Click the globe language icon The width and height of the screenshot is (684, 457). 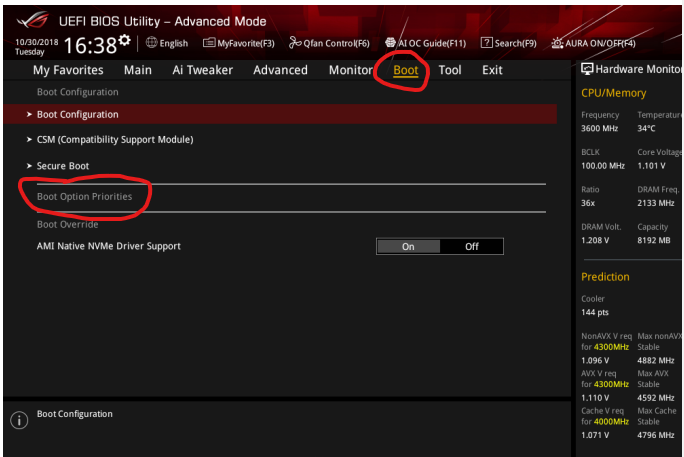[151, 42]
